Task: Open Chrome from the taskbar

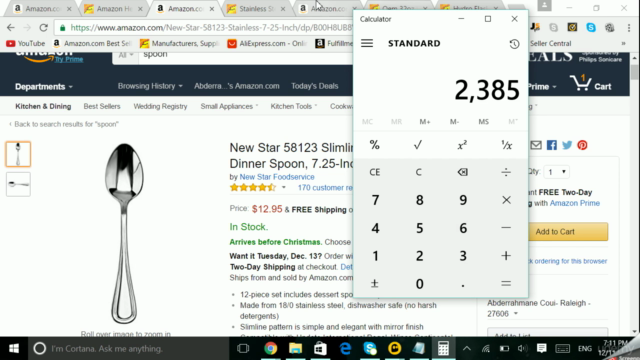Action: [x=270, y=349]
